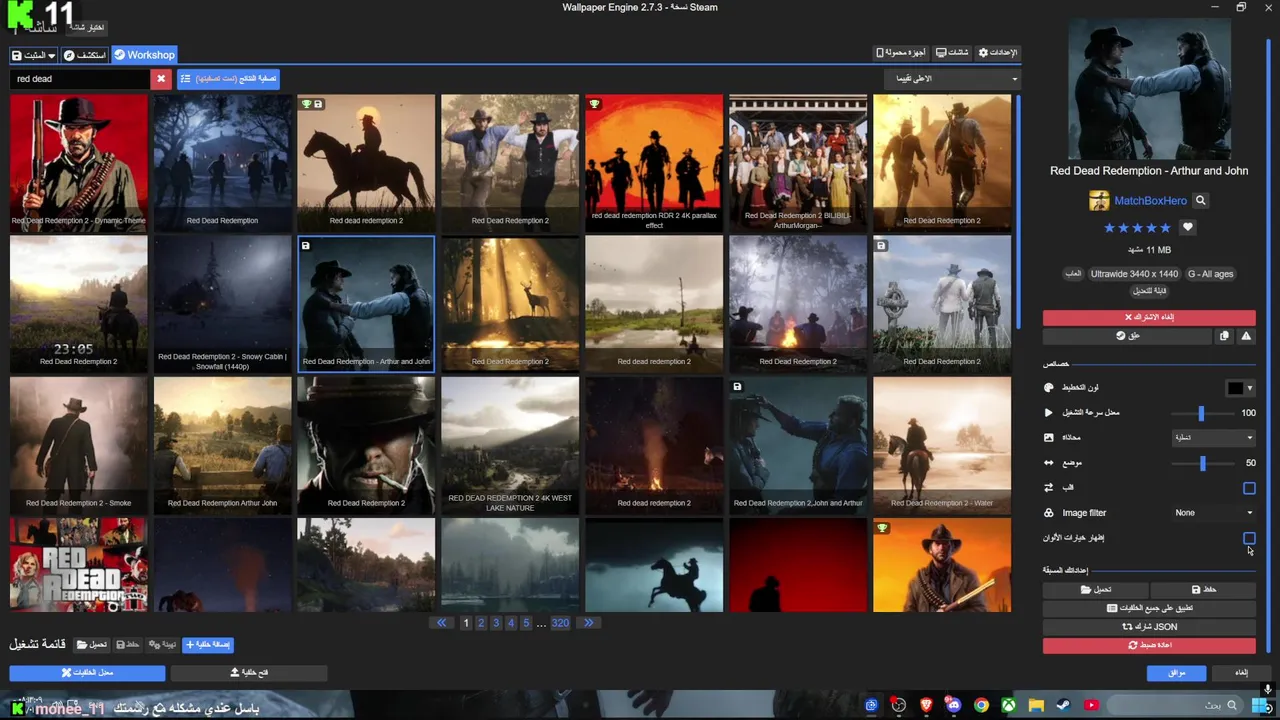This screenshot has width=1280, height=720.
Task: Click playlist Save floppy button
Action: pyautogui.click(x=128, y=645)
